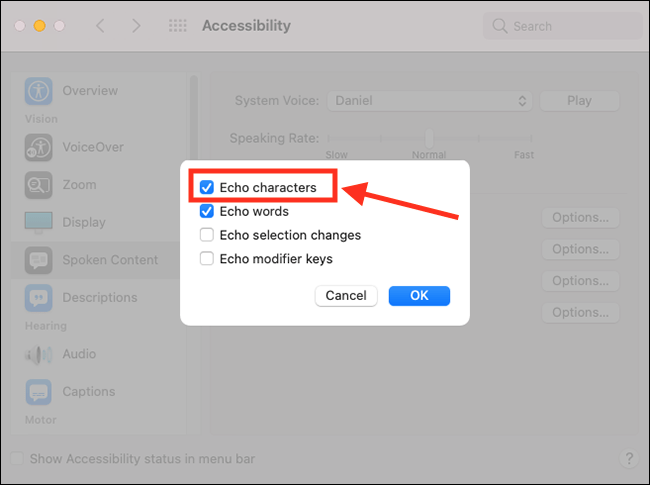The image size is (650, 485).
Task: Adjust the Speaking Rate slider
Action: pos(429,138)
